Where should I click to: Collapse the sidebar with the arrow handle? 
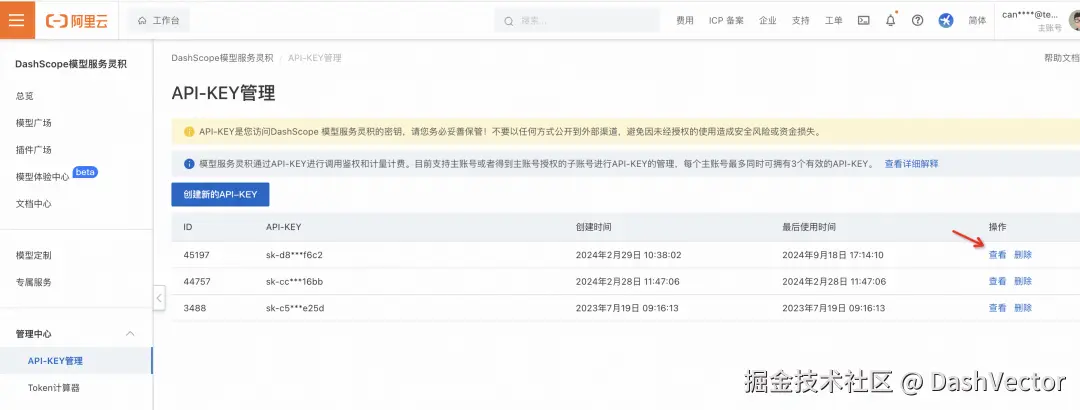(159, 298)
